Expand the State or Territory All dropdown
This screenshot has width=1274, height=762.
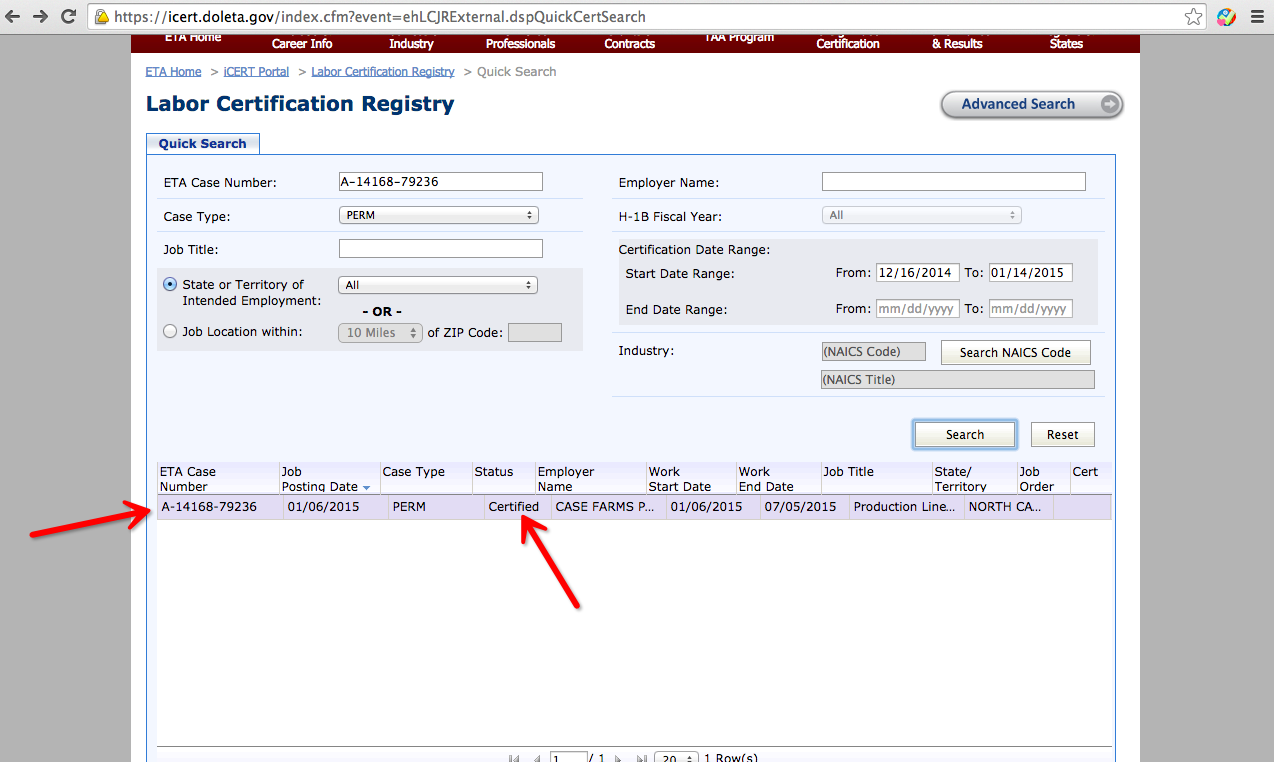coord(438,285)
